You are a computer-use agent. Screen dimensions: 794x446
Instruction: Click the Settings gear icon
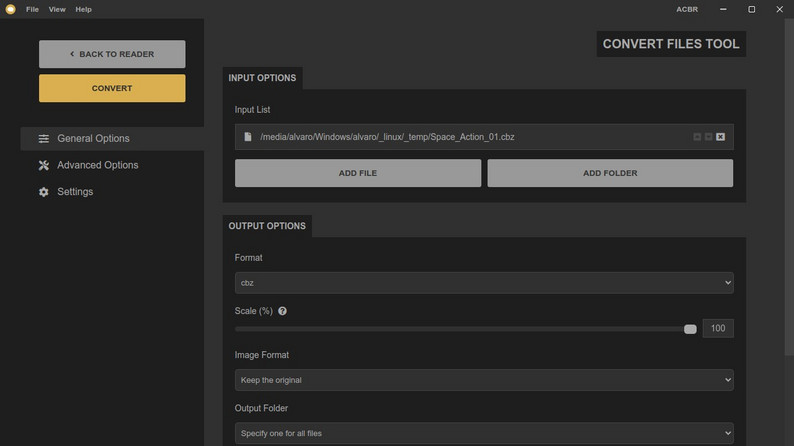tap(44, 192)
